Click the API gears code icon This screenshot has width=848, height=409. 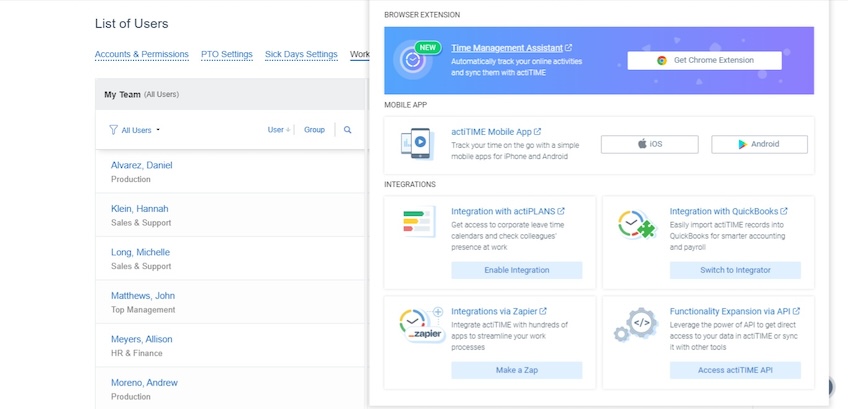pyautogui.click(x=636, y=325)
